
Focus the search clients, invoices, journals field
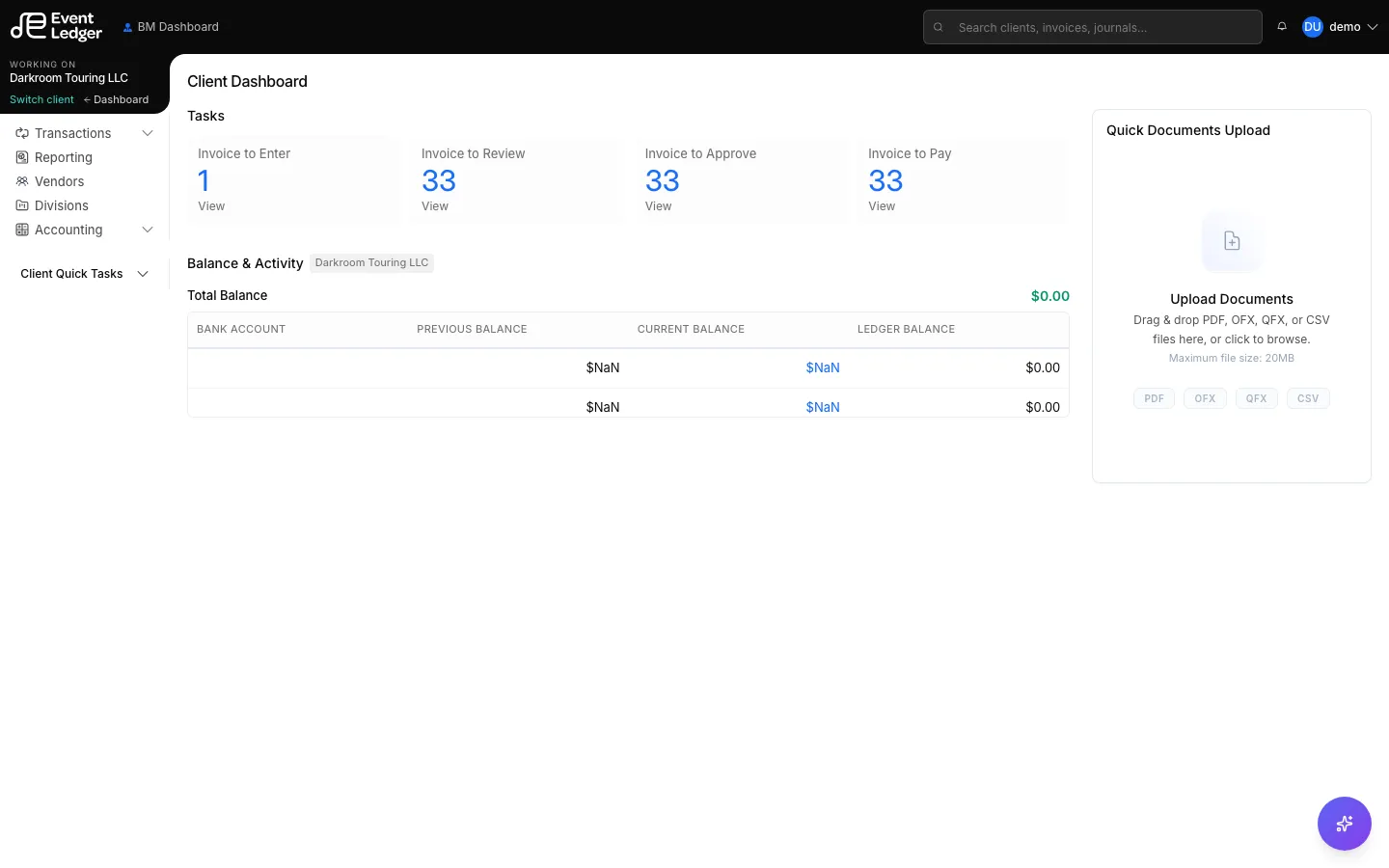click(1092, 27)
